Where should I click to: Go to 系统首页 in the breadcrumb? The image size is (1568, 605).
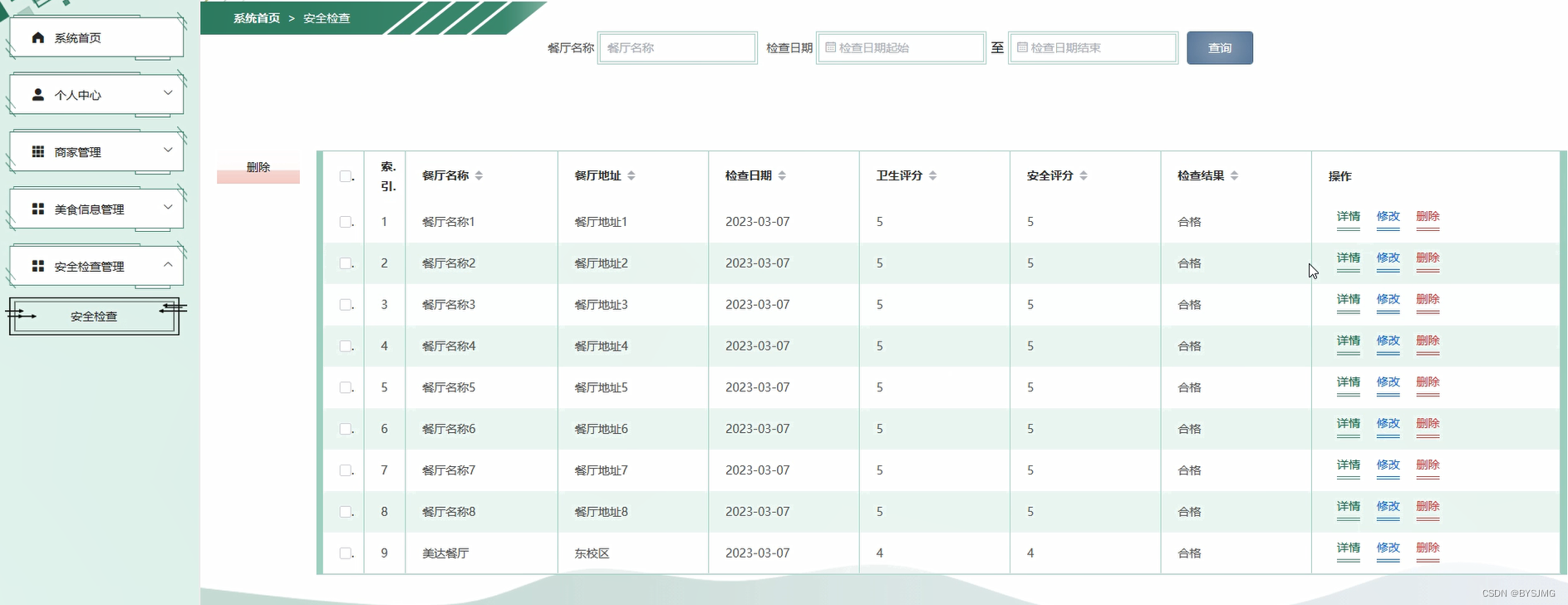(257, 18)
